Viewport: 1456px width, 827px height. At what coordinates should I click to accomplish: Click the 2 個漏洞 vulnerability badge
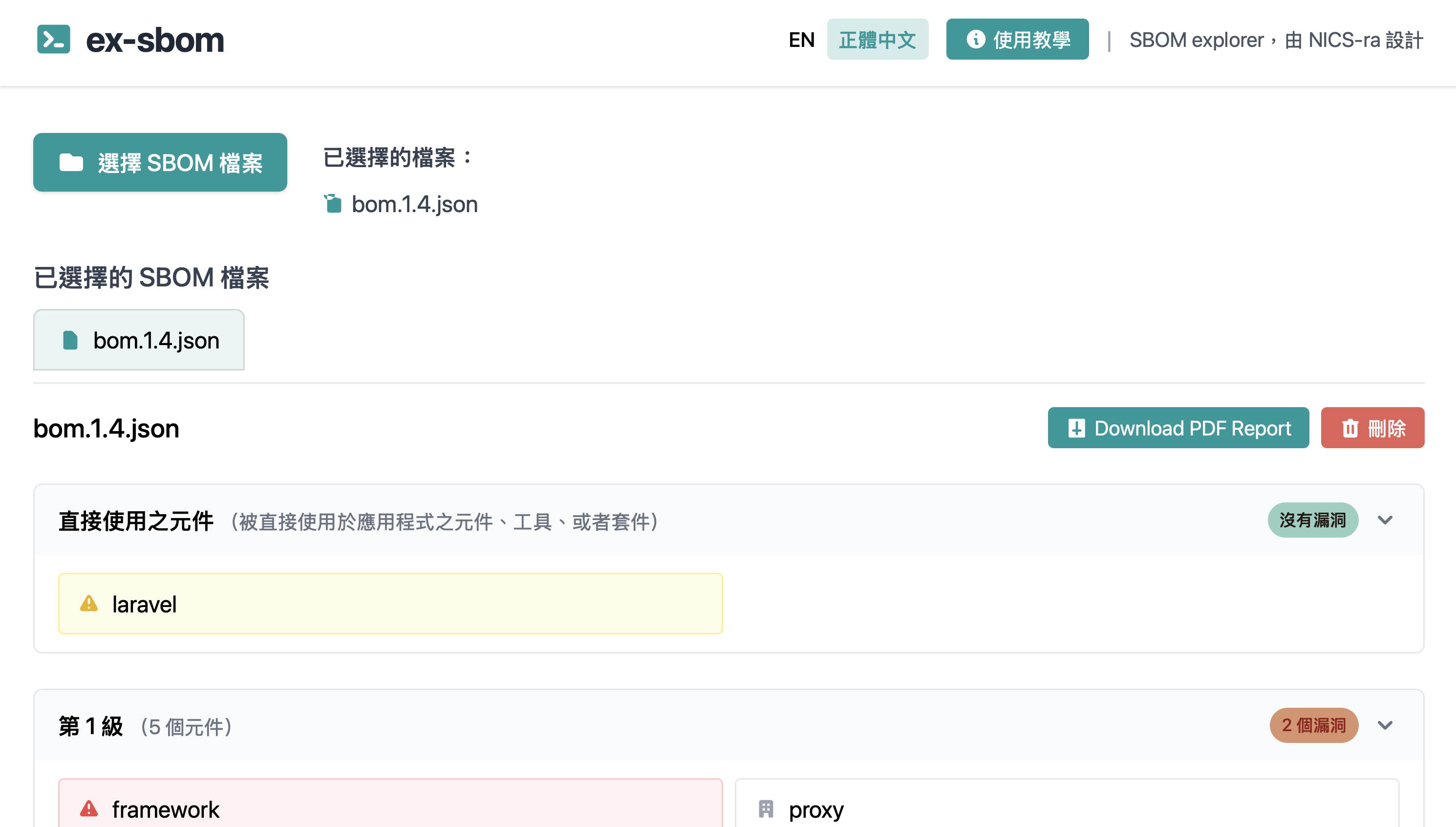click(x=1313, y=725)
